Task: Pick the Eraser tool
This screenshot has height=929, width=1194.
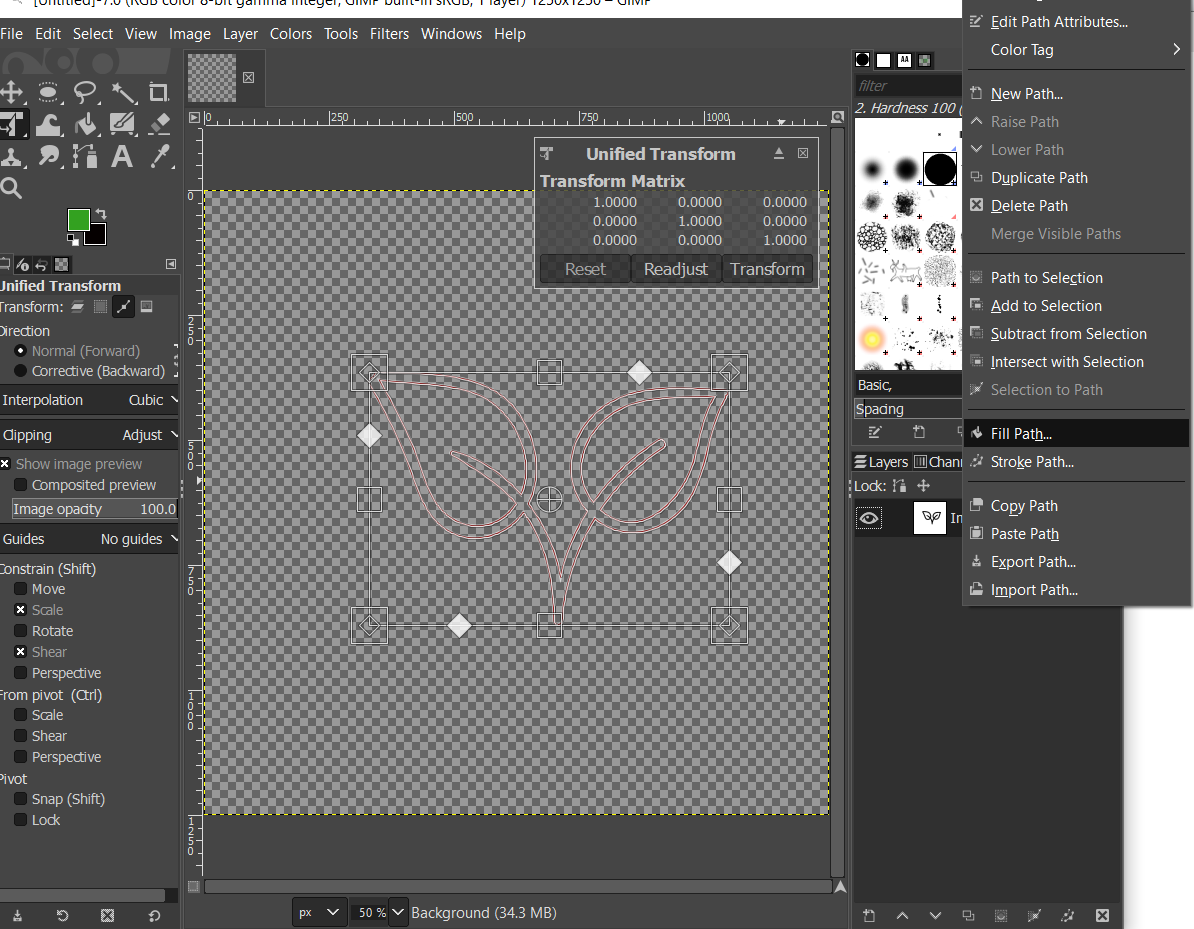Action: tap(159, 125)
